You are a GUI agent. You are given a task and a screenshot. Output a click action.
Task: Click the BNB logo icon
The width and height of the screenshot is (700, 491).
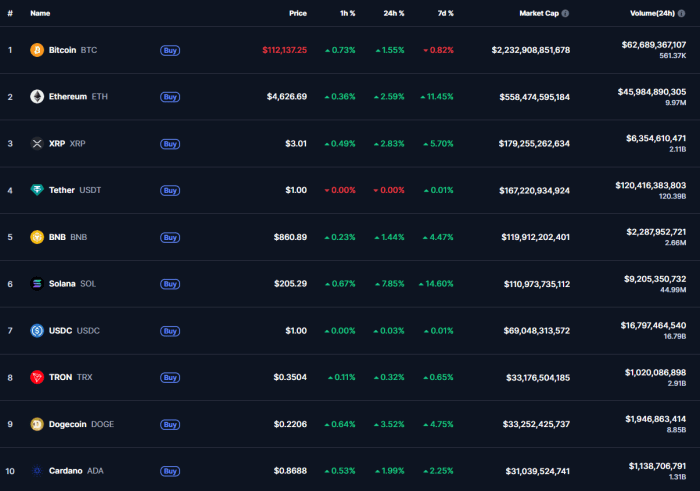37,237
